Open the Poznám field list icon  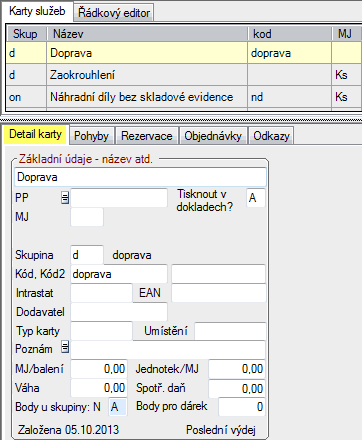point(65,347)
